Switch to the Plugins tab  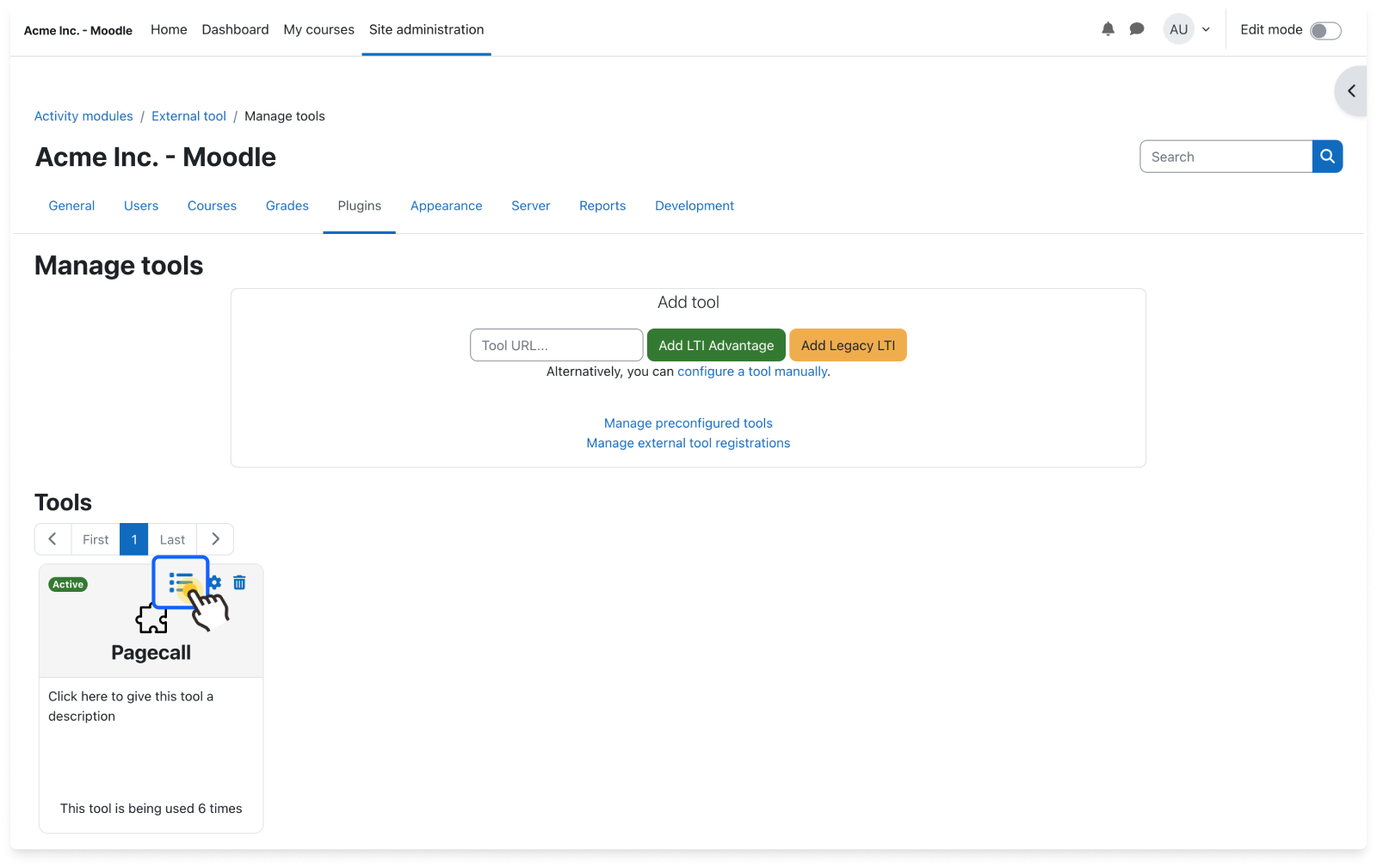click(x=359, y=206)
